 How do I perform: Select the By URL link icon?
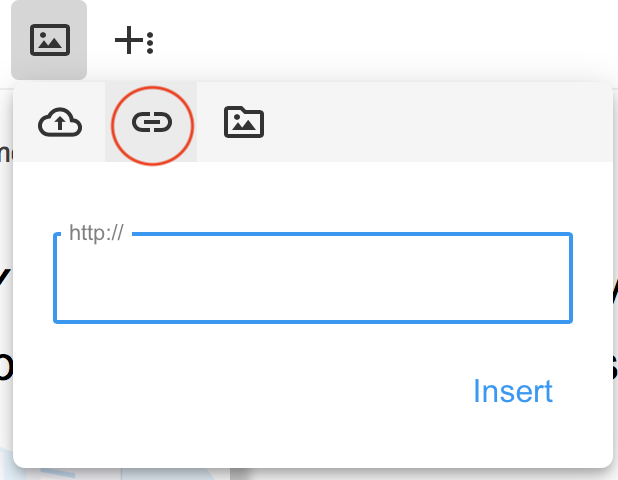(x=152, y=122)
